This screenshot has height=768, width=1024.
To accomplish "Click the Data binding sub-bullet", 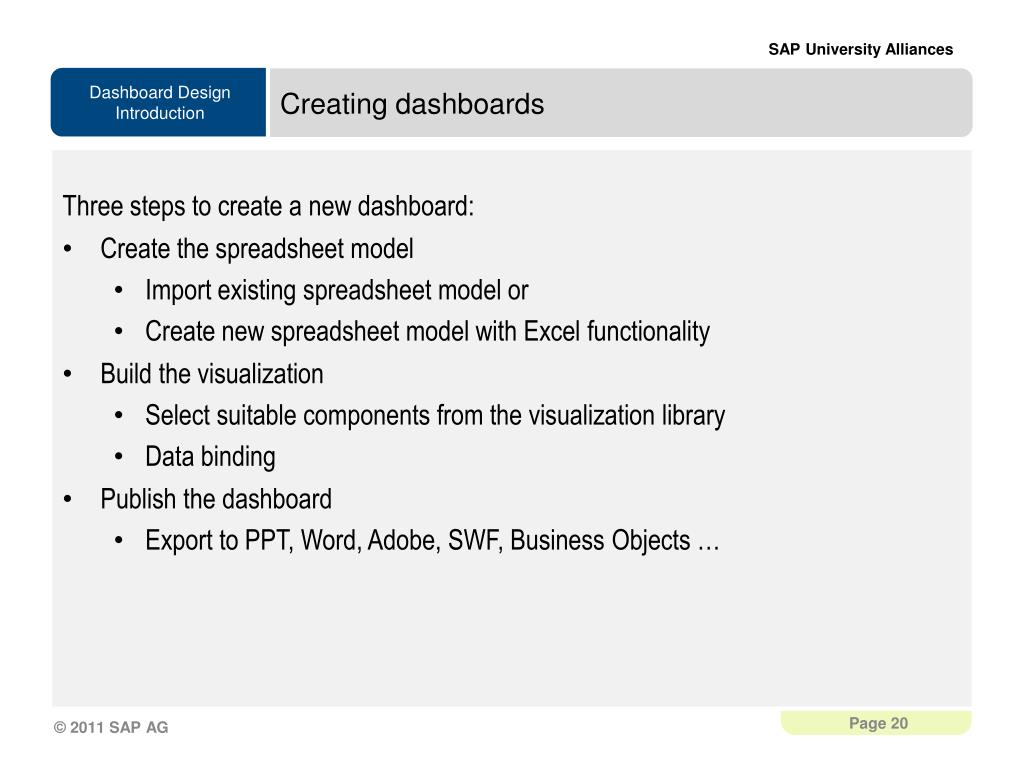I will click(x=210, y=457).
